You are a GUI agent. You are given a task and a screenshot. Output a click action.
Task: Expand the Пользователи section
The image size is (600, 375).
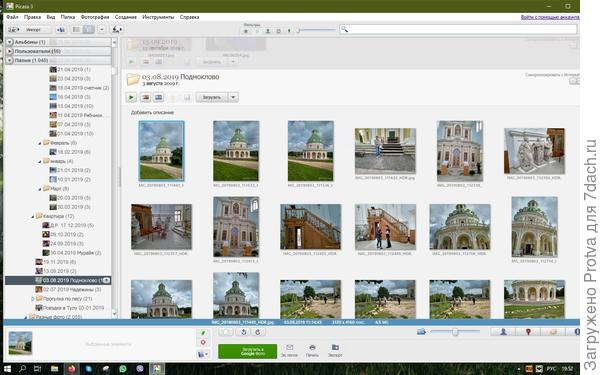click(x=10, y=51)
